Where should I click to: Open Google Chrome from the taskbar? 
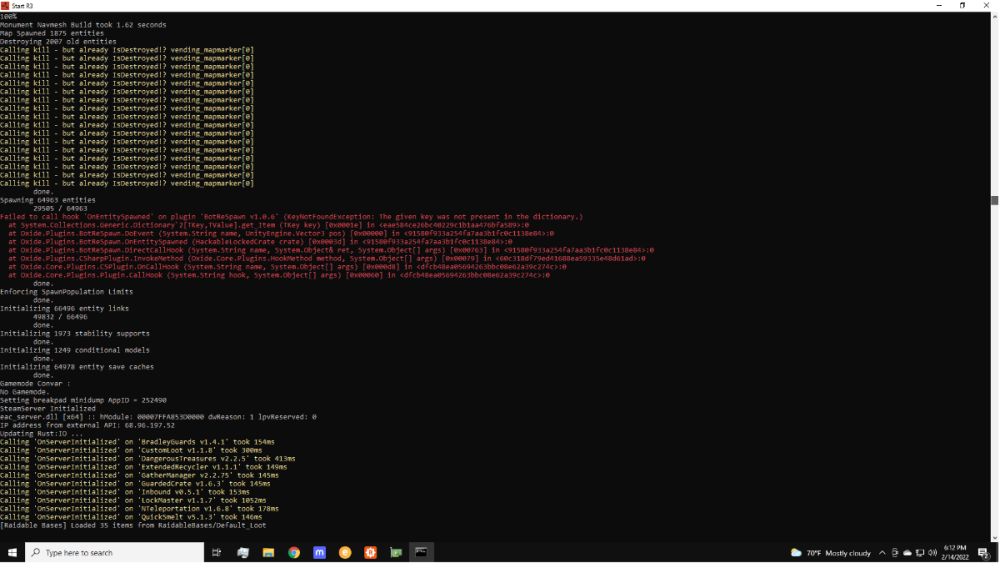[x=294, y=552]
